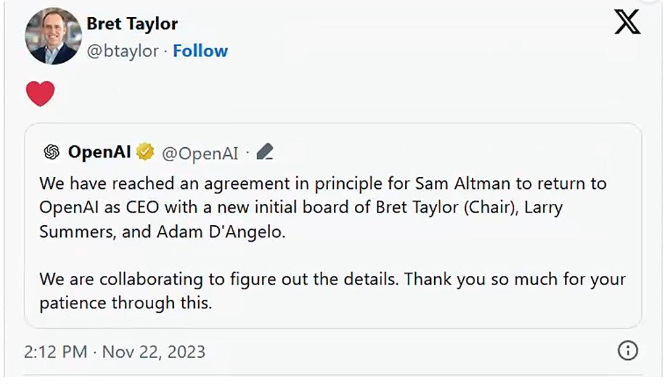This screenshot has height=385, width=664.
Task: Open the quoted OpenAI announcement text
Action: click(x=332, y=243)
